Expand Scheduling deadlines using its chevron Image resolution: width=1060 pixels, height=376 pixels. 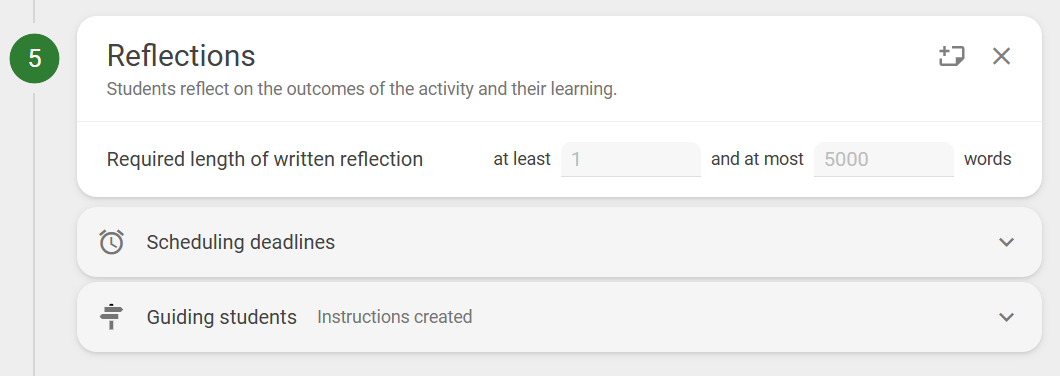(x=1007, y=242)
